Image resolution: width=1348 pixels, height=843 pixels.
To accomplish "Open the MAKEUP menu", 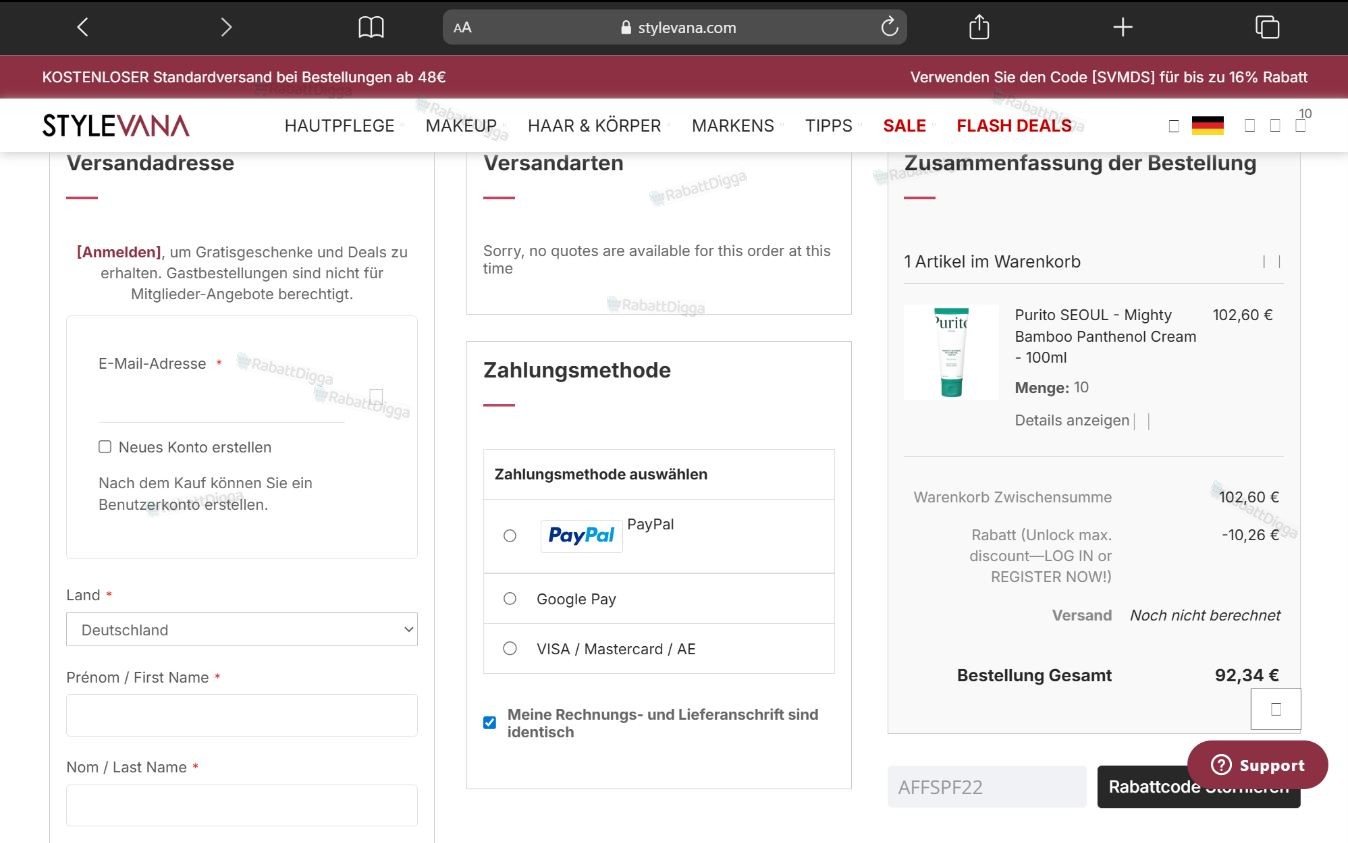I will click(x=461, y=126).
